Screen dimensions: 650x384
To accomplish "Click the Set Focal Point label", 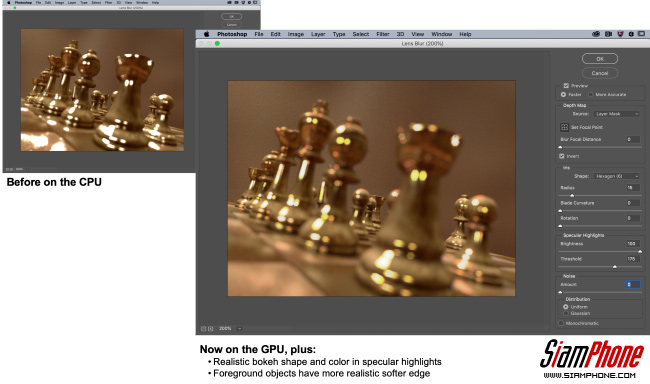I will click(587, 127).
